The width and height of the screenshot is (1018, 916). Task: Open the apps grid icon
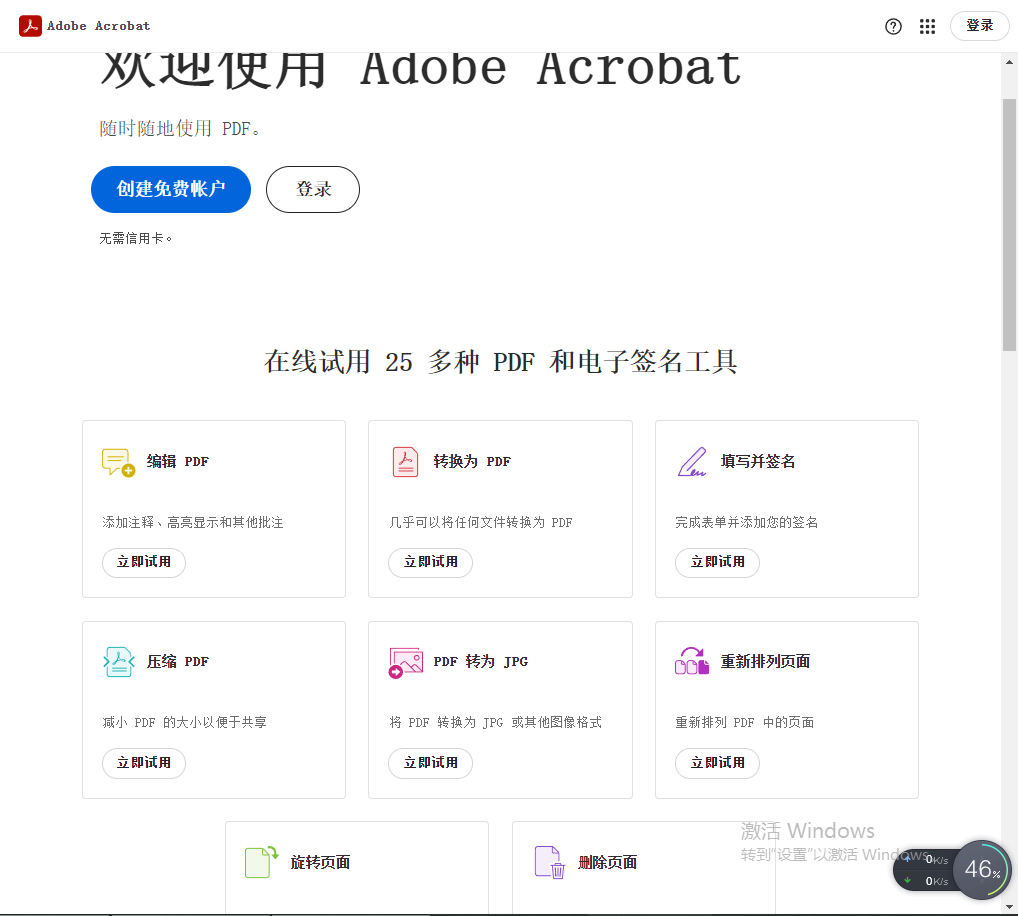click(x=927, y=27)
